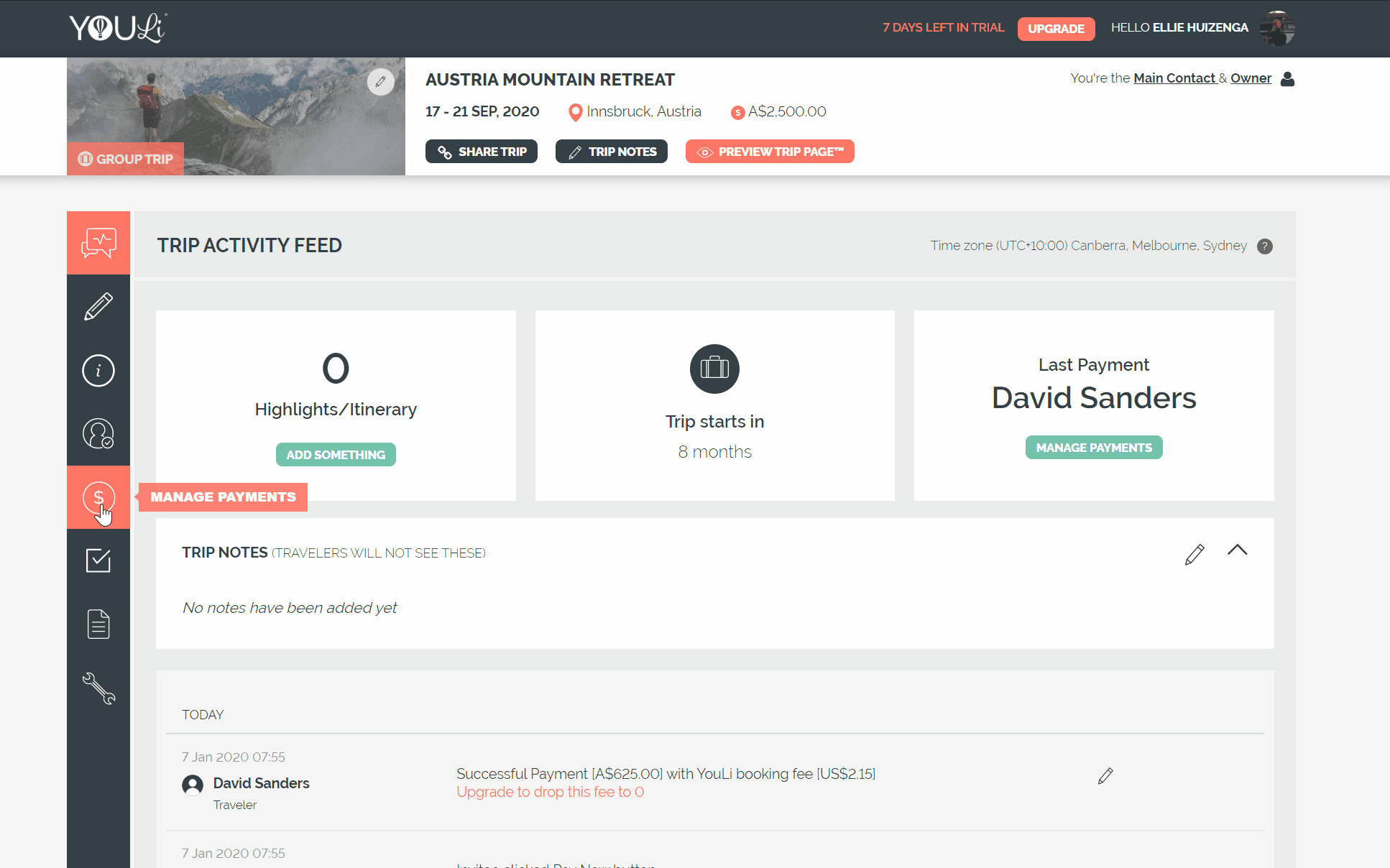Click the 7 Days Left in Trial text
The image size is (1390, 868).
pyautogui.click(x=943, y=28)
